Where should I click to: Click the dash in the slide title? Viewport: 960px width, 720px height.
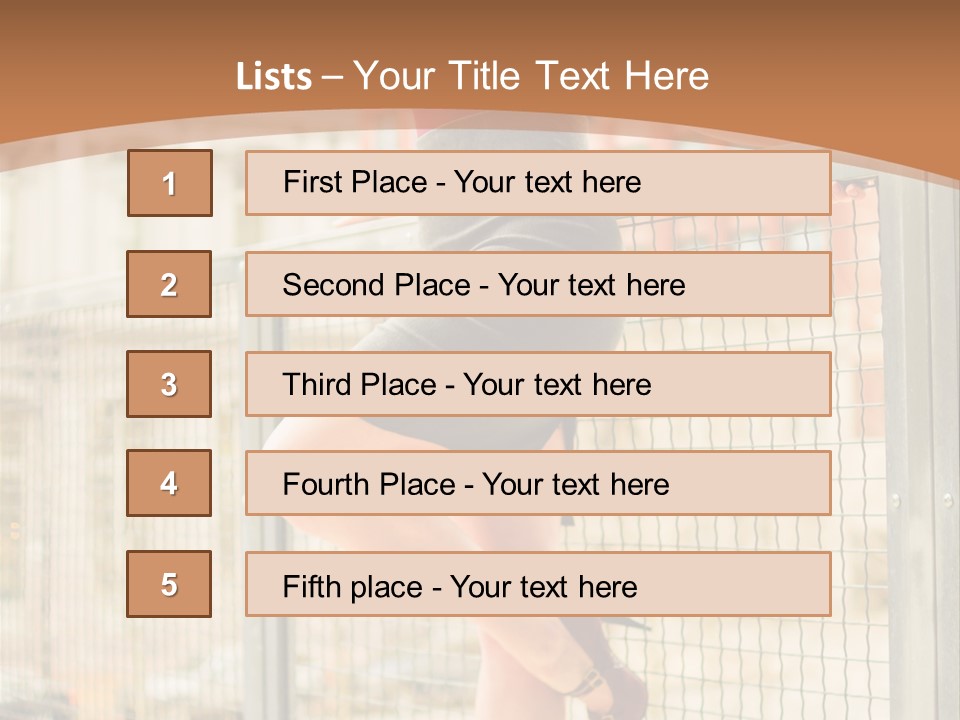coord(333,78)
